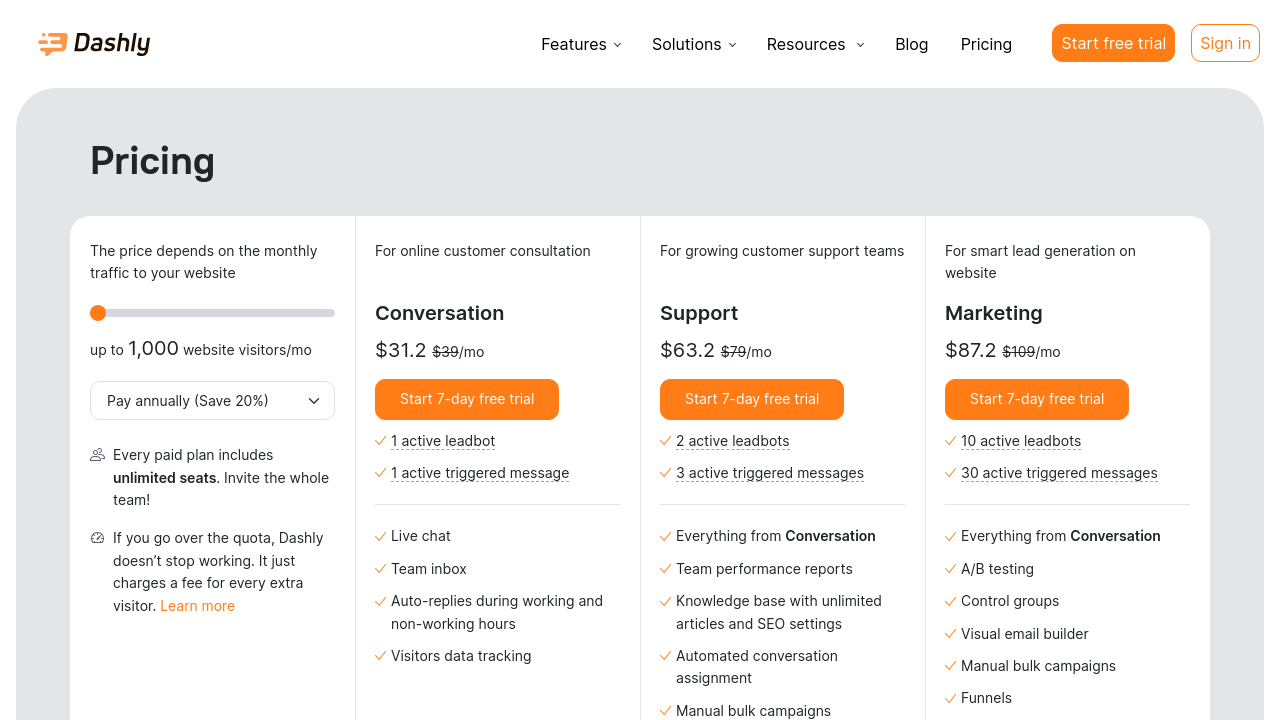Click the Support plan title
Image resolution: width=1280 pixels, height=720 pixels.
[699, 313]
